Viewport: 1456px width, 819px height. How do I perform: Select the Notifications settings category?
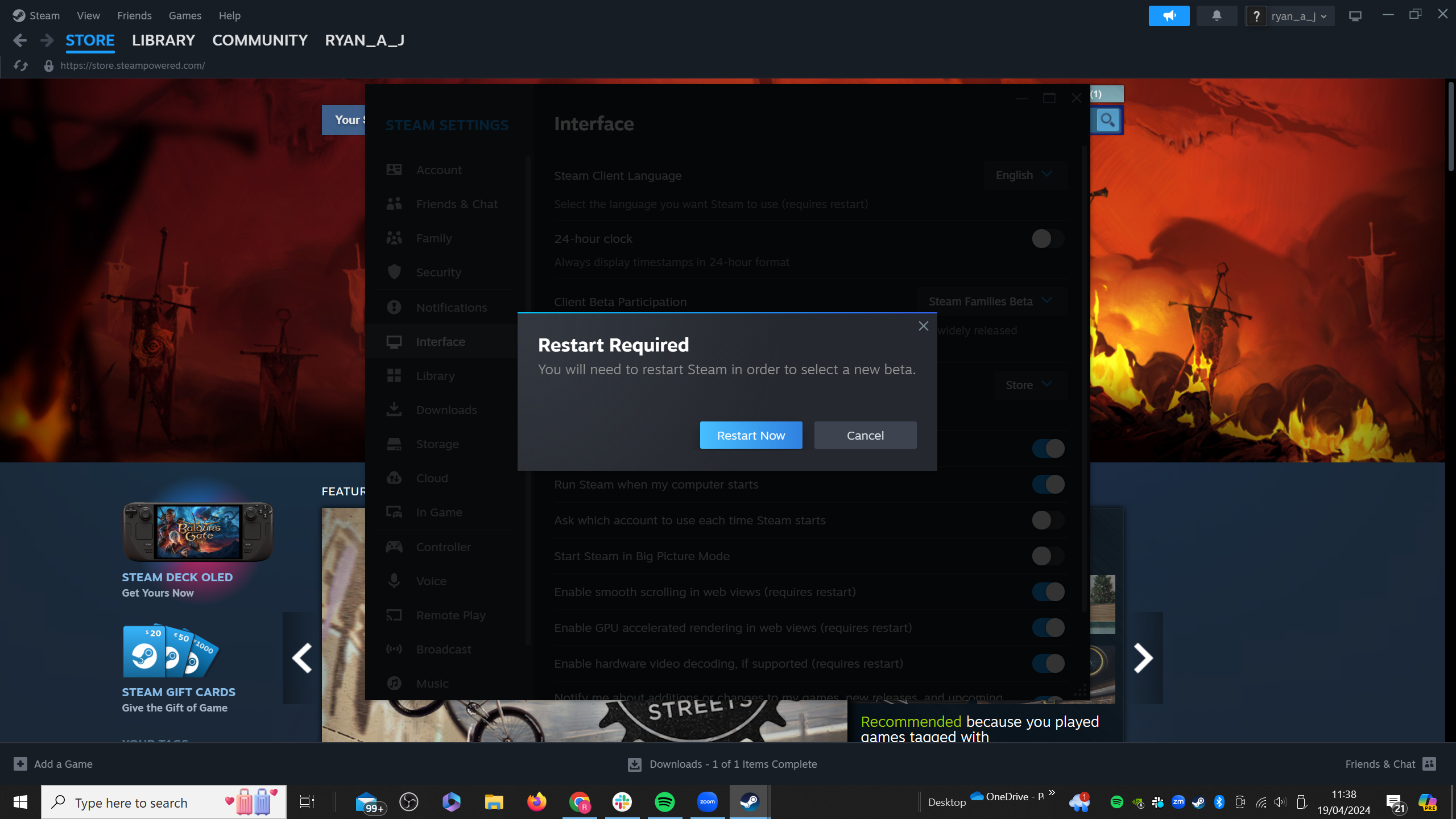pos(444,308)
